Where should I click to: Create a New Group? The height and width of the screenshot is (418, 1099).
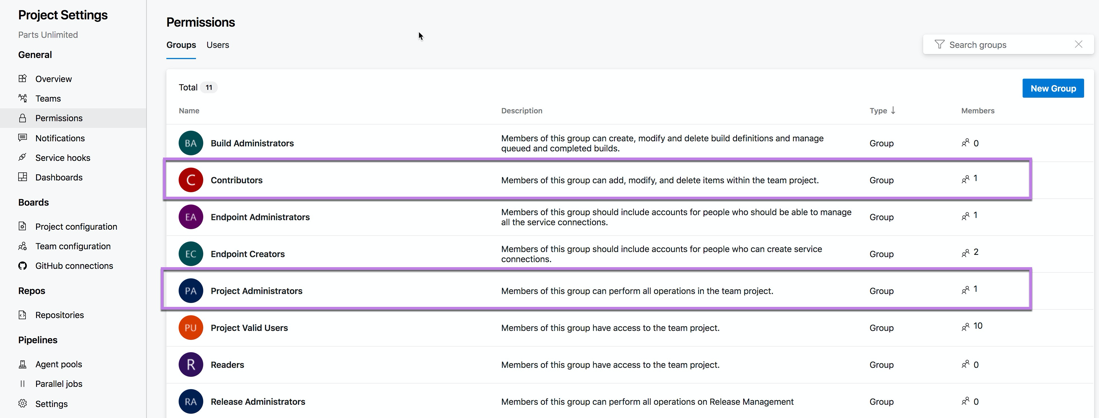click(x=1052, y=88)
